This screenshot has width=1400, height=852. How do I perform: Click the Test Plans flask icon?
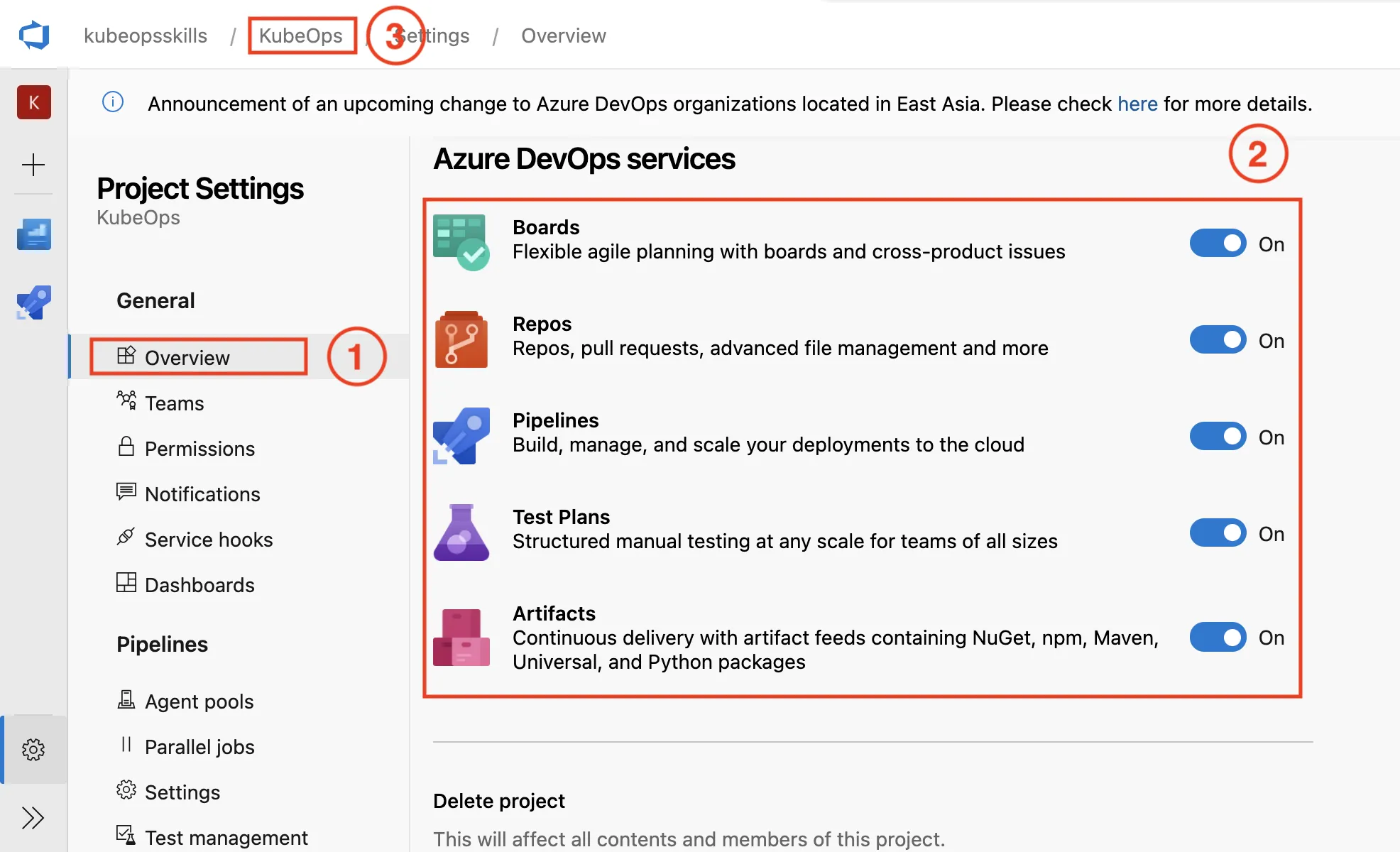(461, 532)
